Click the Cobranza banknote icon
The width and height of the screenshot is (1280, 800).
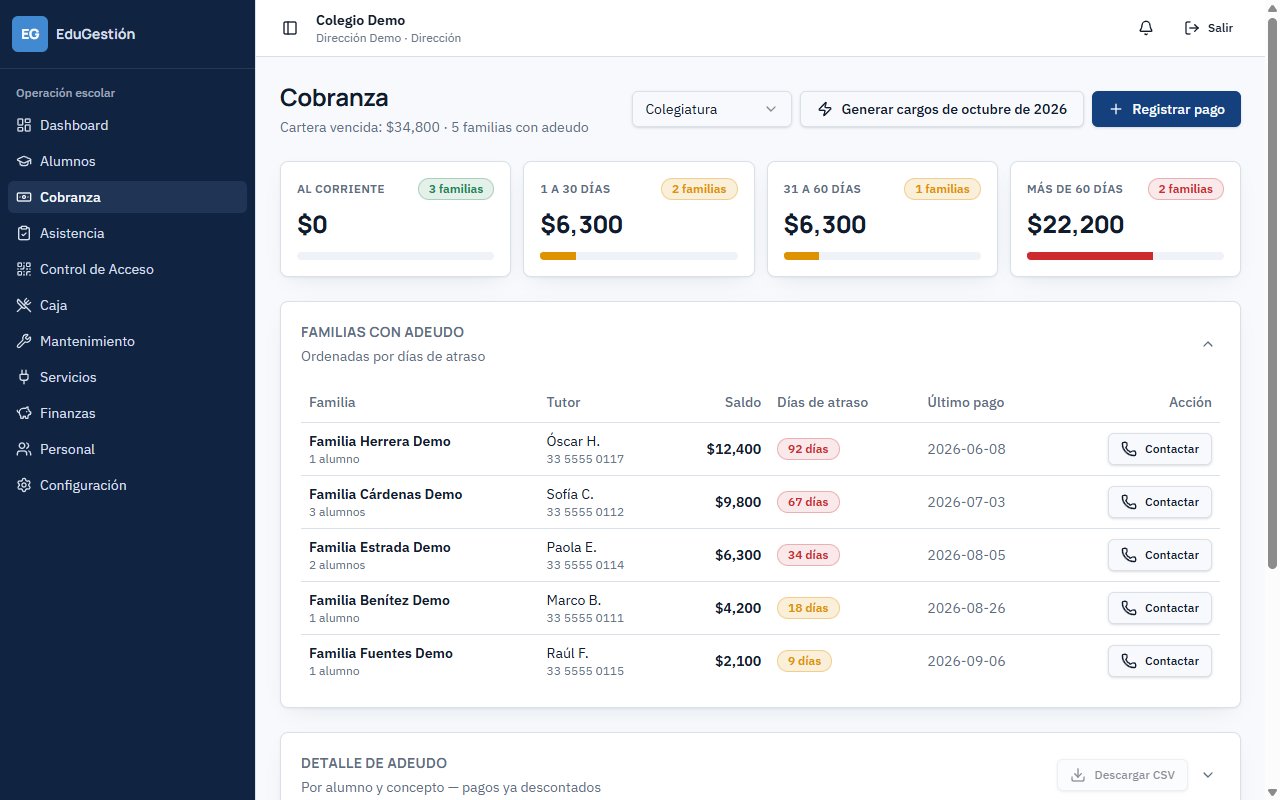point(24,197)
